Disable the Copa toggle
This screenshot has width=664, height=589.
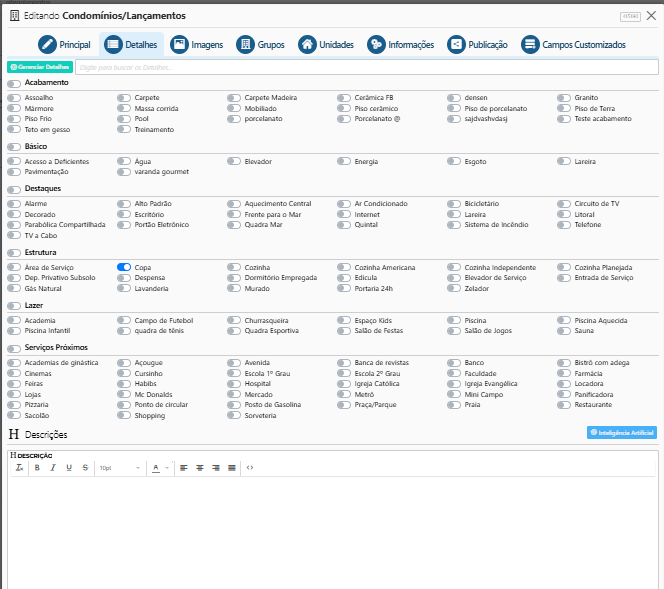(124, 268)
